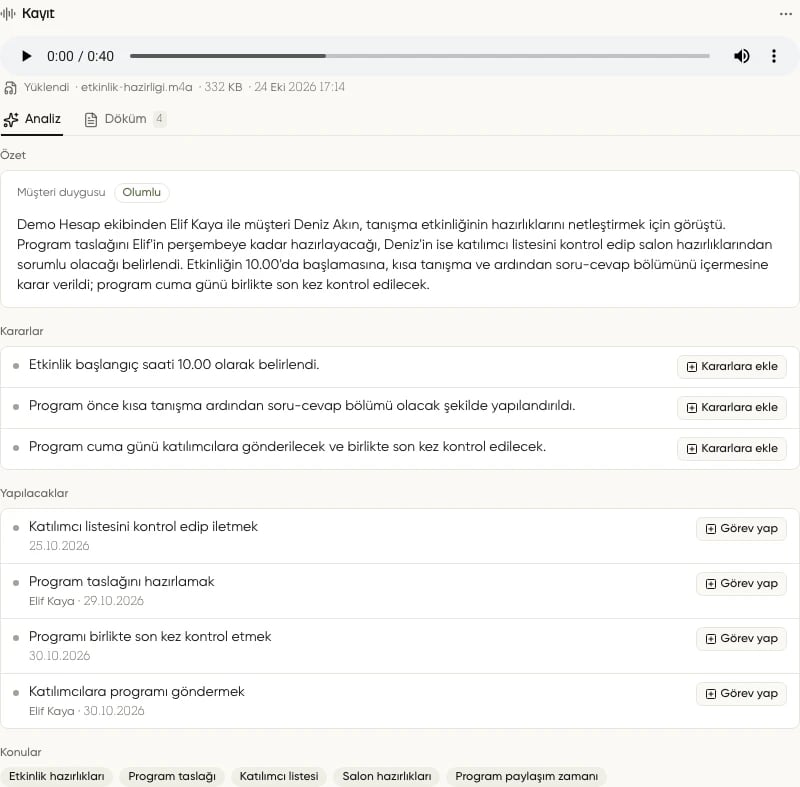This screenshot has height=787, width=800.
Task: Click the Kayıt waveform icon
Action: 8,14
